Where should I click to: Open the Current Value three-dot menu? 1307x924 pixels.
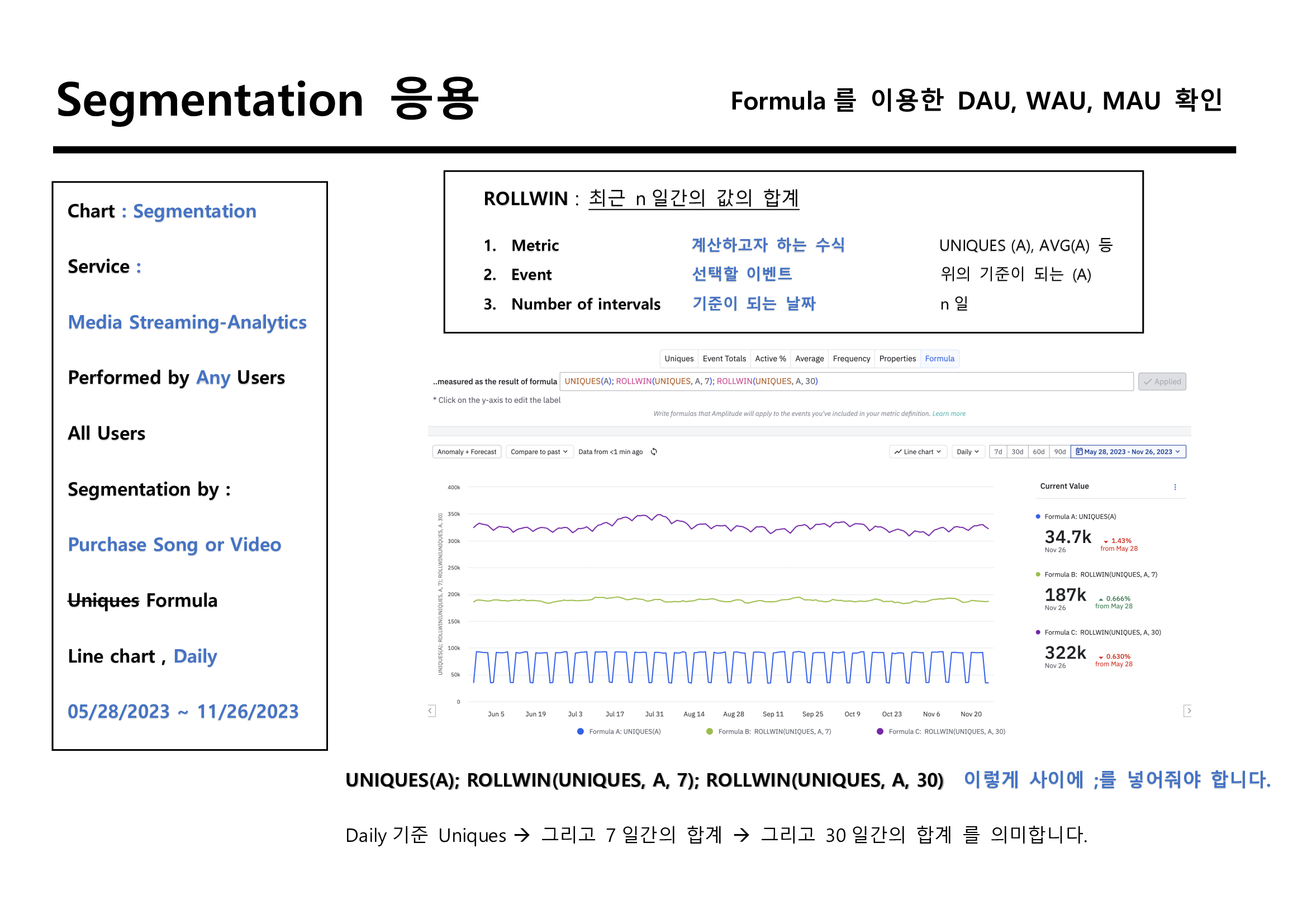coord(1175,487)
